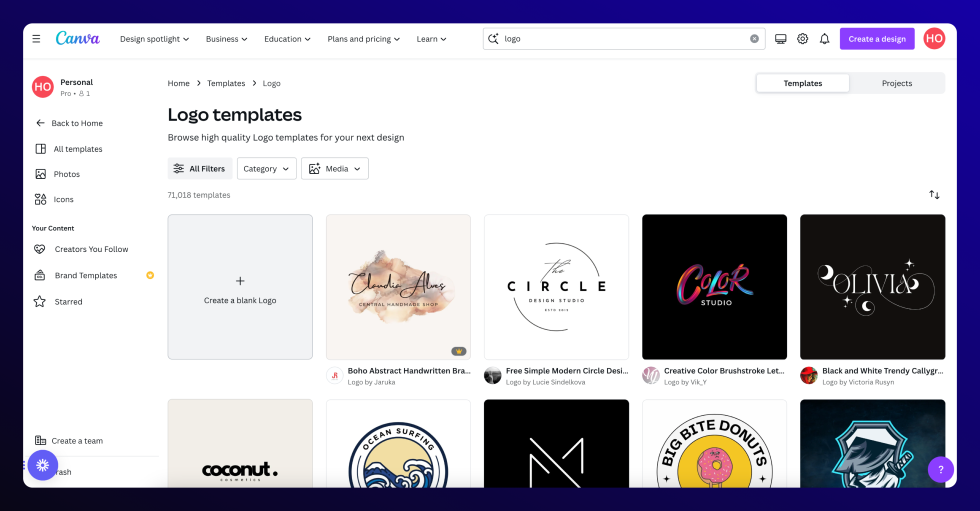The height and width of the screenshot is (511, 980).
Task: Open the Claudia Alves logo template
Action: [398, 287]
